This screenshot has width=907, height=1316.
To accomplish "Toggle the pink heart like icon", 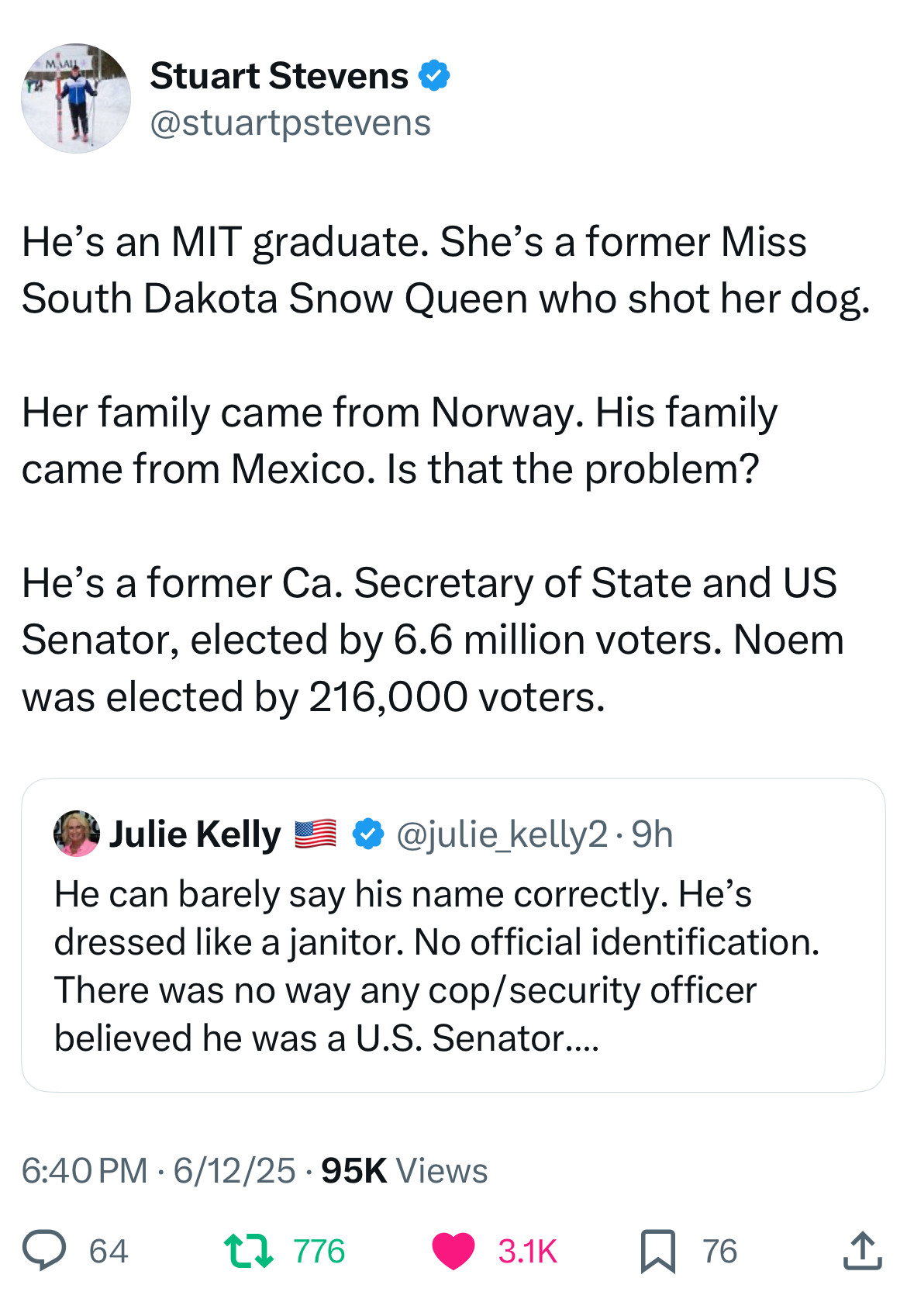I will 453,1250.
